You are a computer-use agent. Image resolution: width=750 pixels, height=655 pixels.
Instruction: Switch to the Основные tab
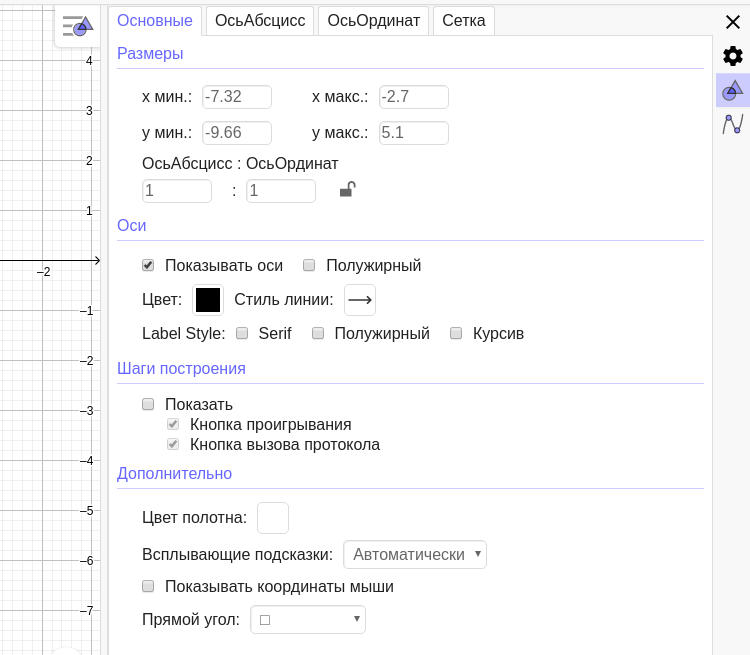(x=155, y=21)
